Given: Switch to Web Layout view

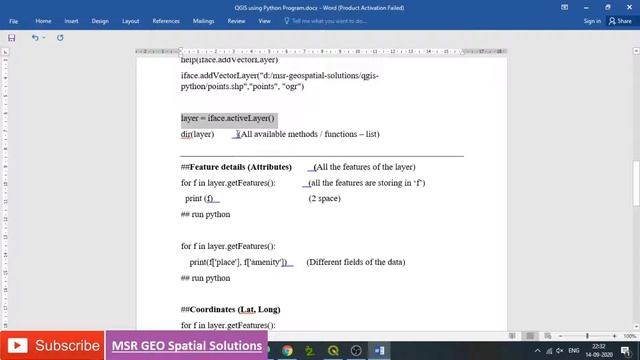Looking at the screenshot, I should (x=548, y=336).
